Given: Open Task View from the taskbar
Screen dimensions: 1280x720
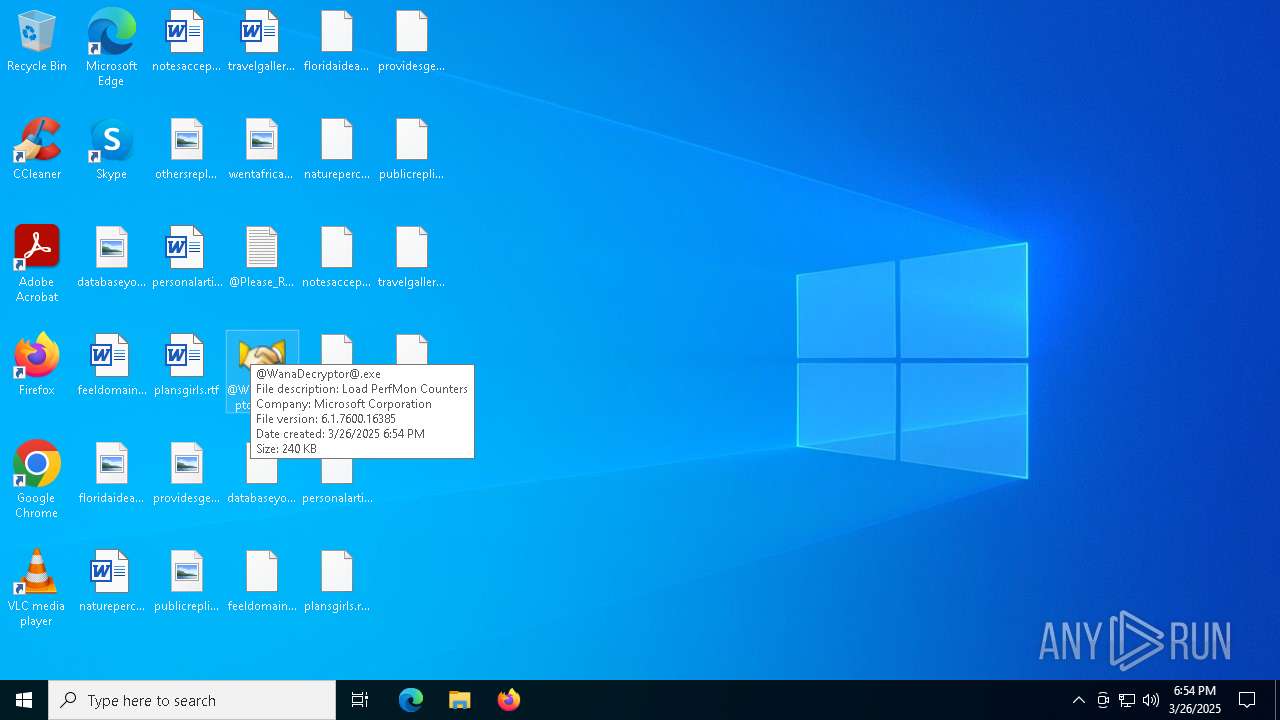Looking at the screenshot, I should tap(360, 700).
